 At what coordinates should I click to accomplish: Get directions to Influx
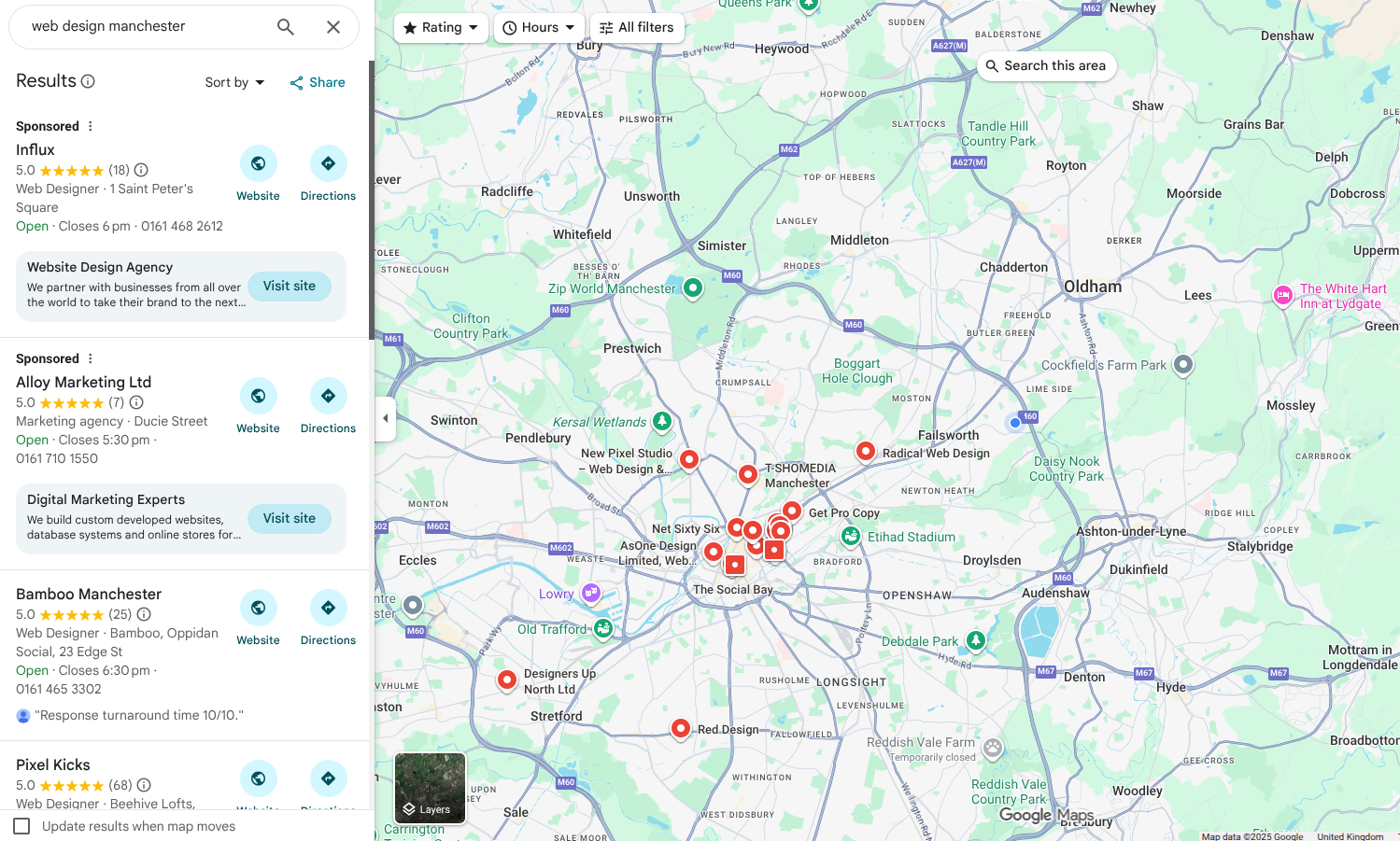coord(328,163)
